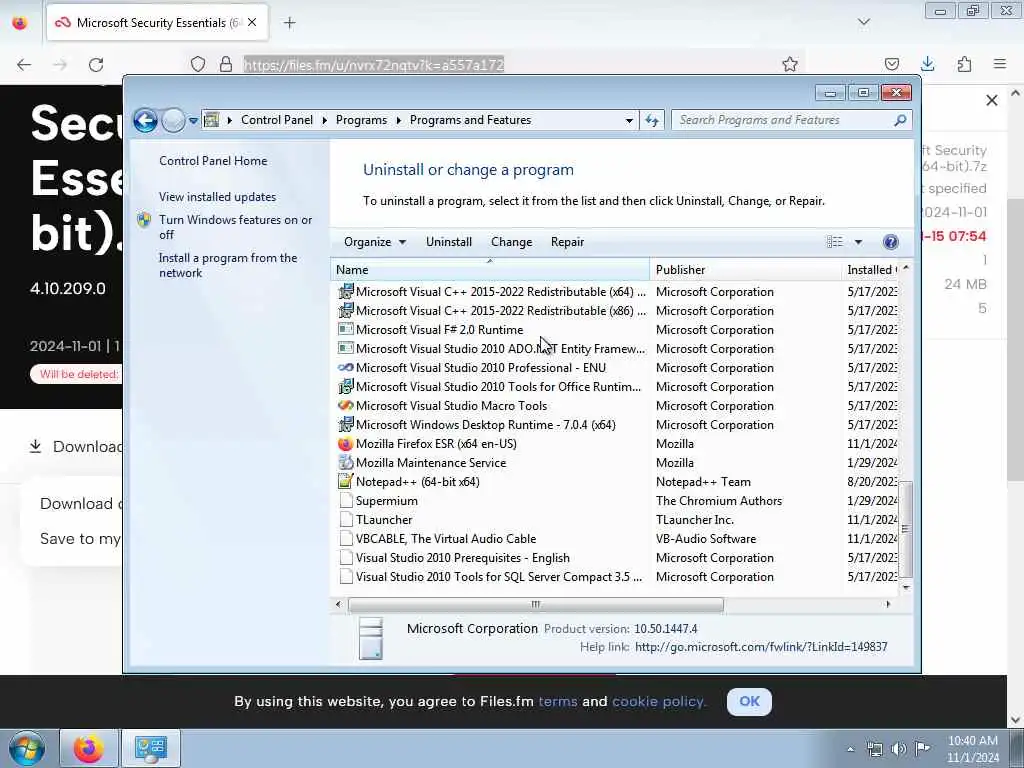Open the Help question mark icon
1024x768 pixels.
(x=890, y=242)
